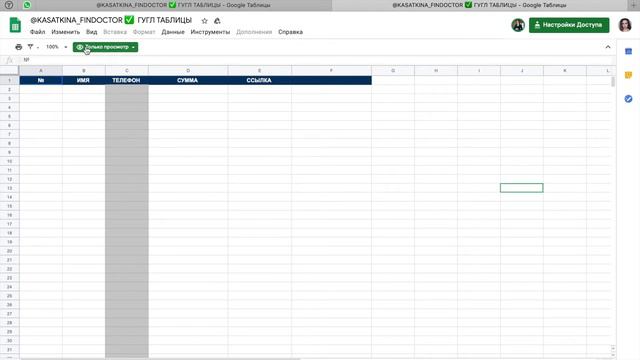Star the document with star icon
The height and width of the screenshot is (360, 640).
(204, 20)
